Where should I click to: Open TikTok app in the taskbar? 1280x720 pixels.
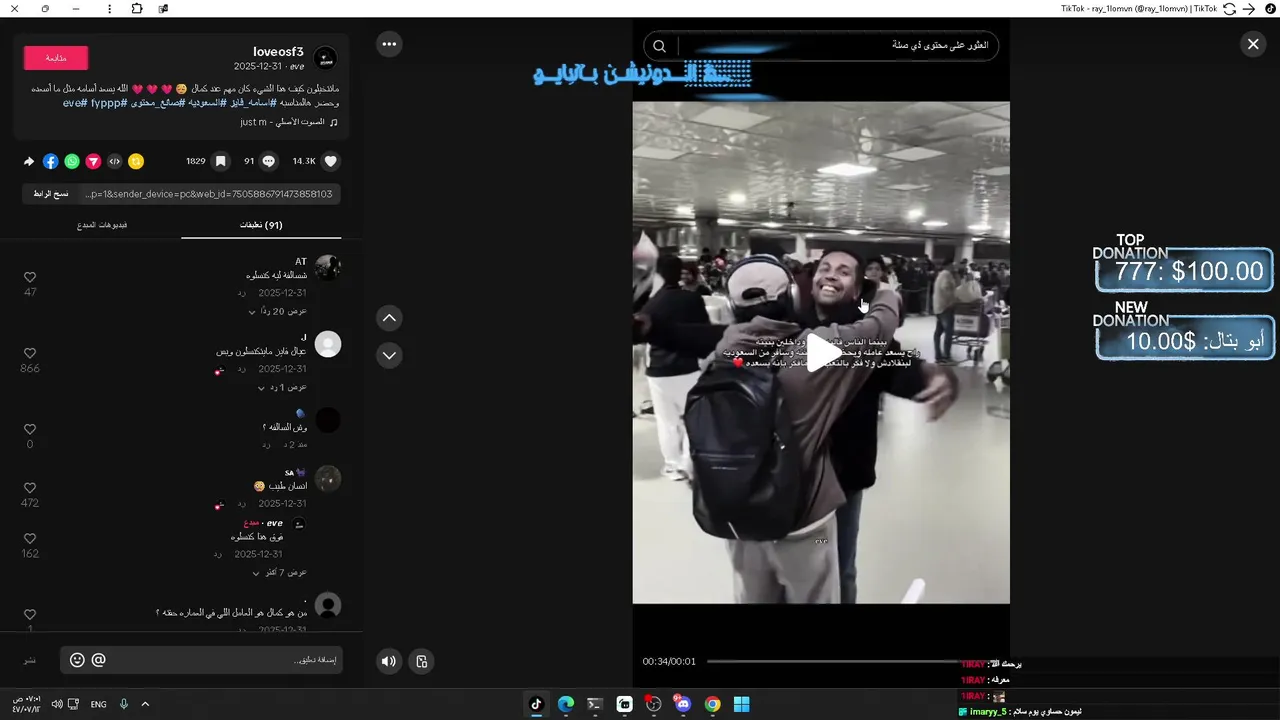tap(536, 704)
